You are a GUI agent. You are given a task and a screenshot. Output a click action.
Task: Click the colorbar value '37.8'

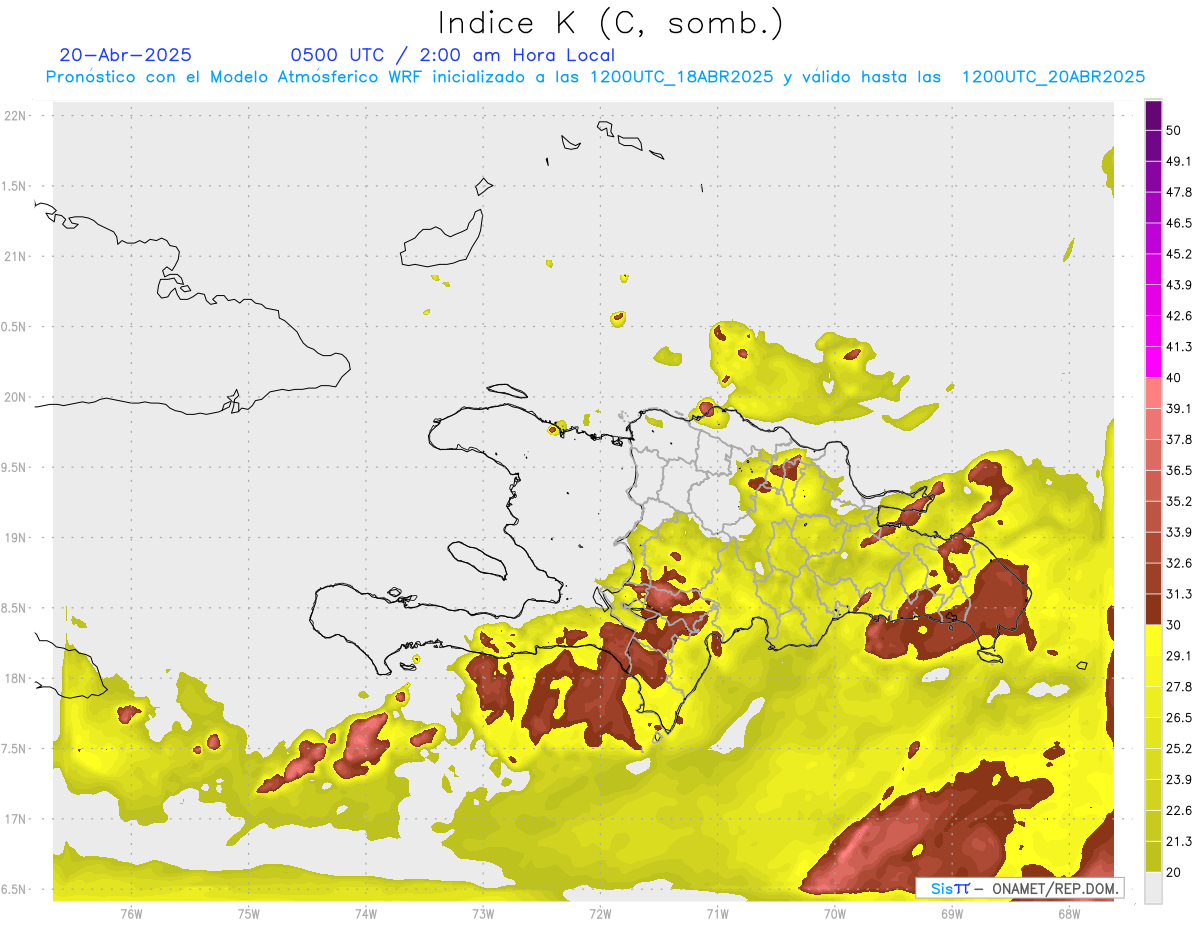[1179, 439]
